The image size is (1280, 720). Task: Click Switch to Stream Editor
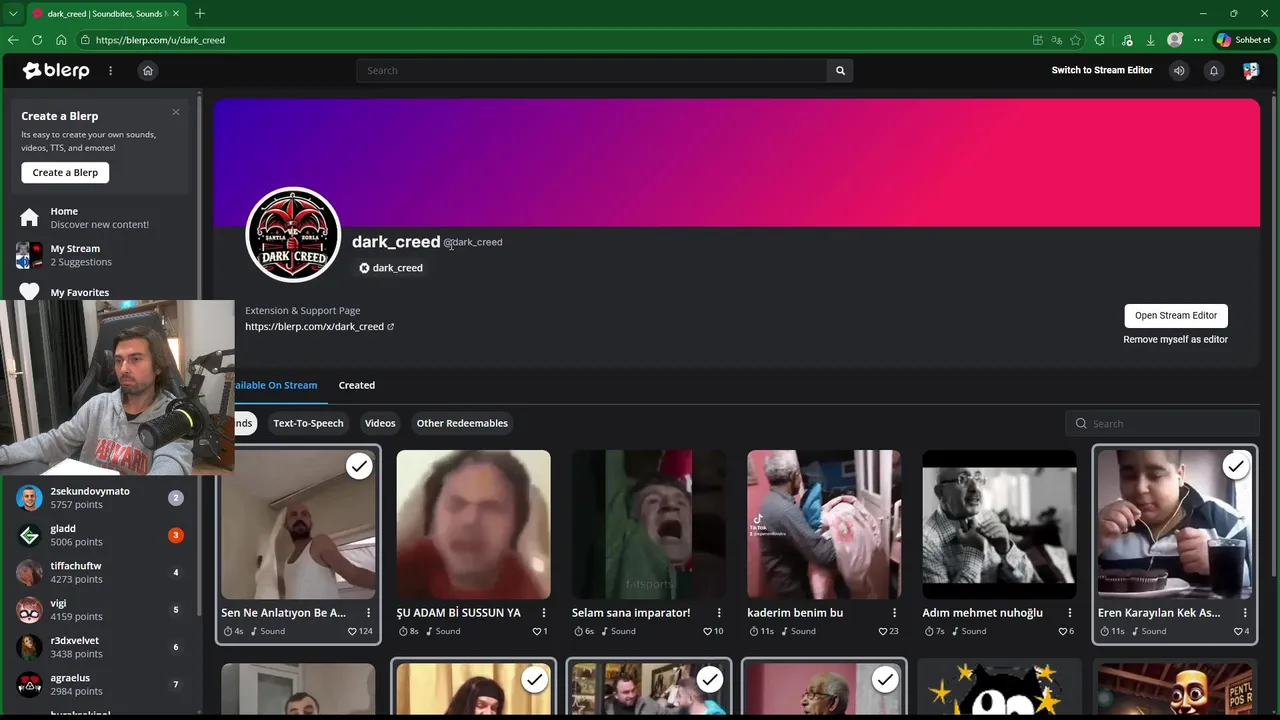[1102, 70]
